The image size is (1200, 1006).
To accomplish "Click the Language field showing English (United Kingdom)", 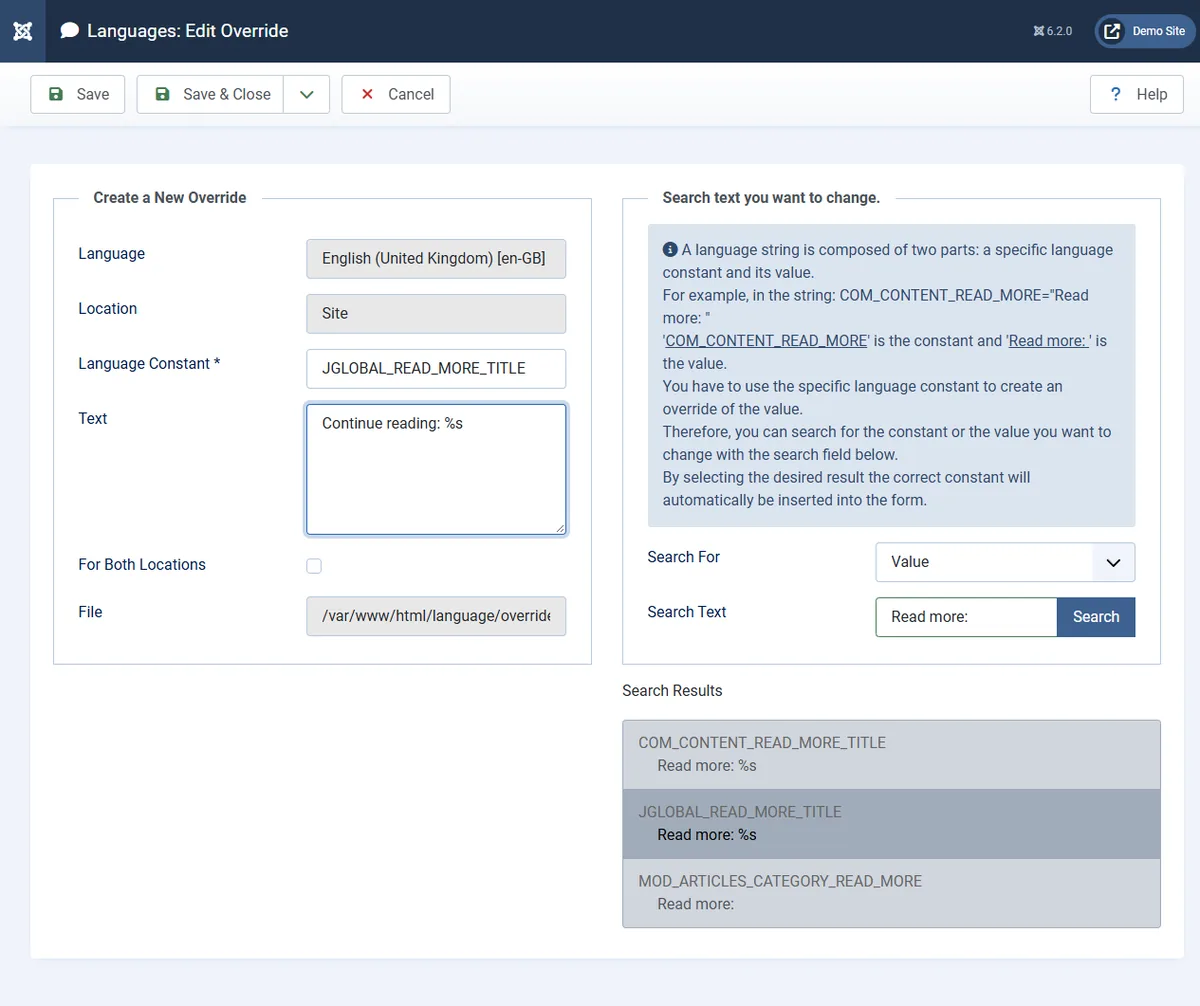I will point(436,258).
